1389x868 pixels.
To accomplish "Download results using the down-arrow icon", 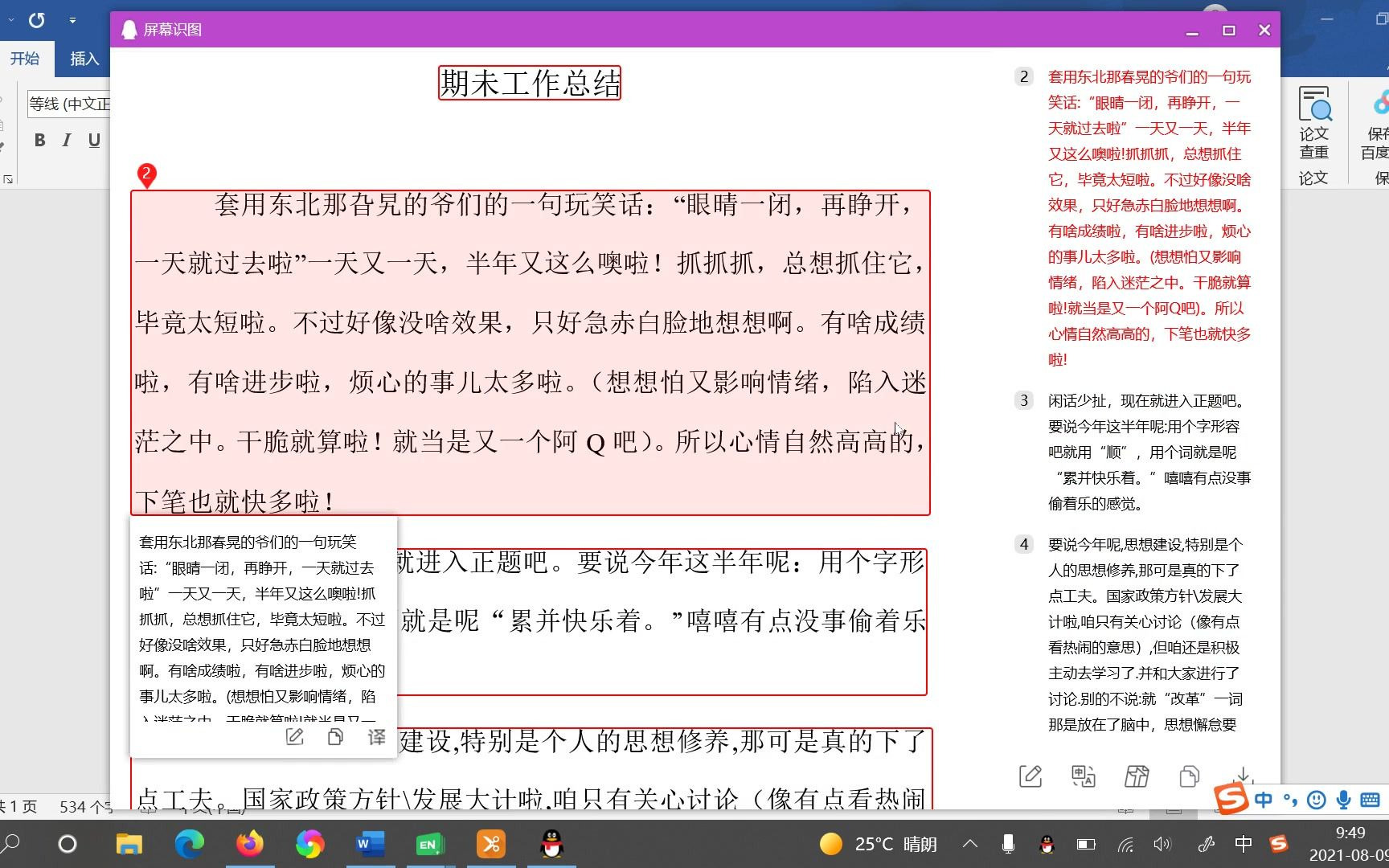I will pyautogui.click(x=1243, y=776).
